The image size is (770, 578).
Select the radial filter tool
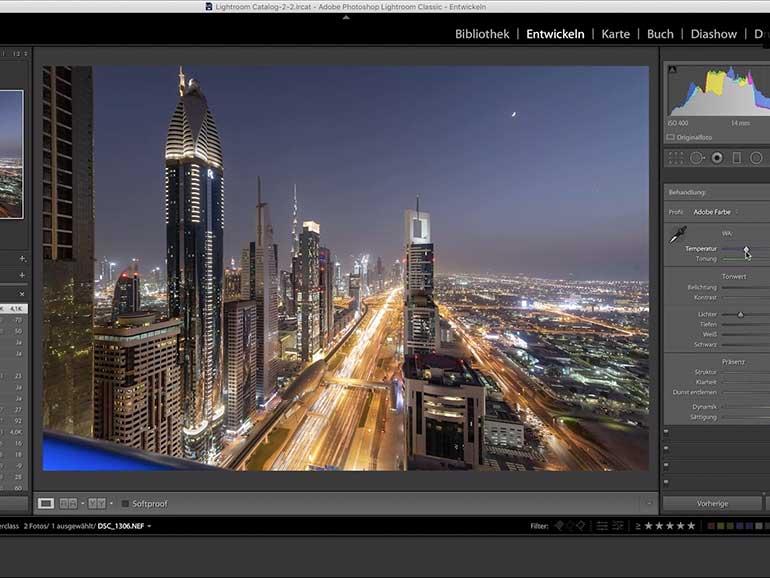coord(756,158)
